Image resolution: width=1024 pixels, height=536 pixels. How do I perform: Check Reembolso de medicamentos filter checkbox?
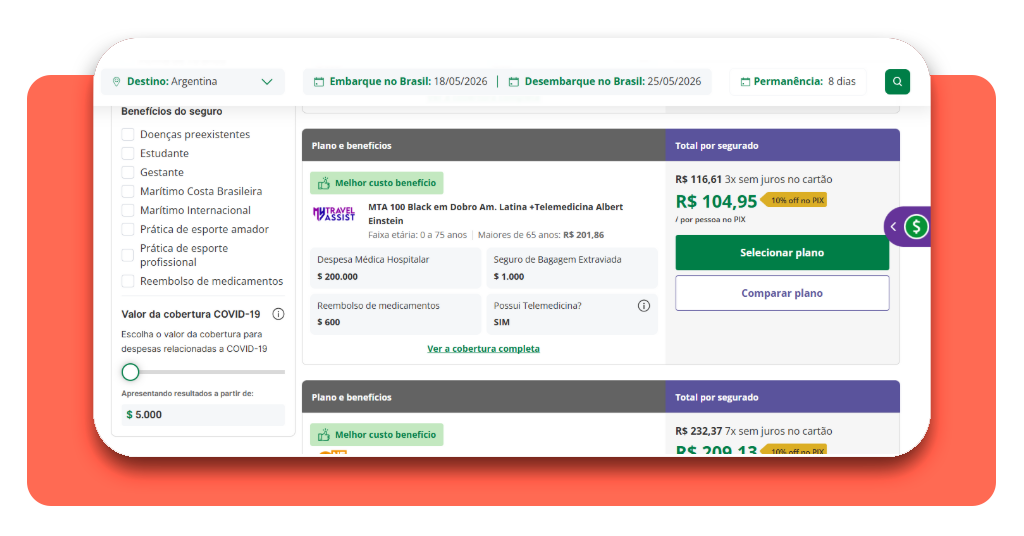pos(128,281)
